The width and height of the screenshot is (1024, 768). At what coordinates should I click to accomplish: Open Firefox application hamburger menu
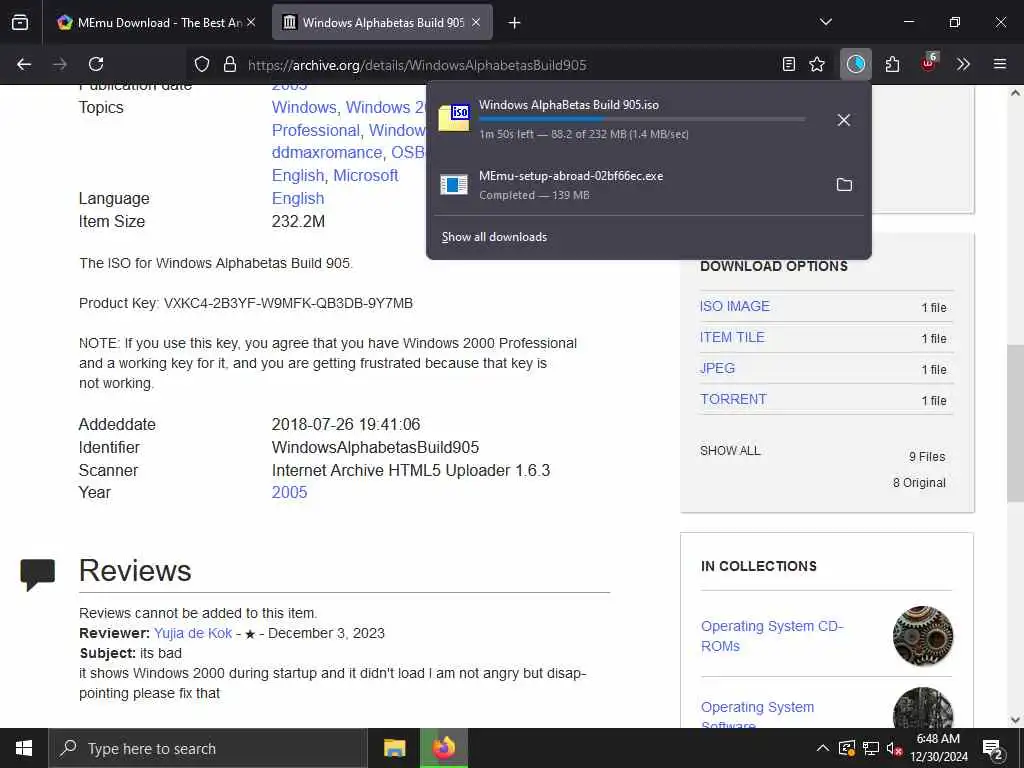pos(1000,64)
